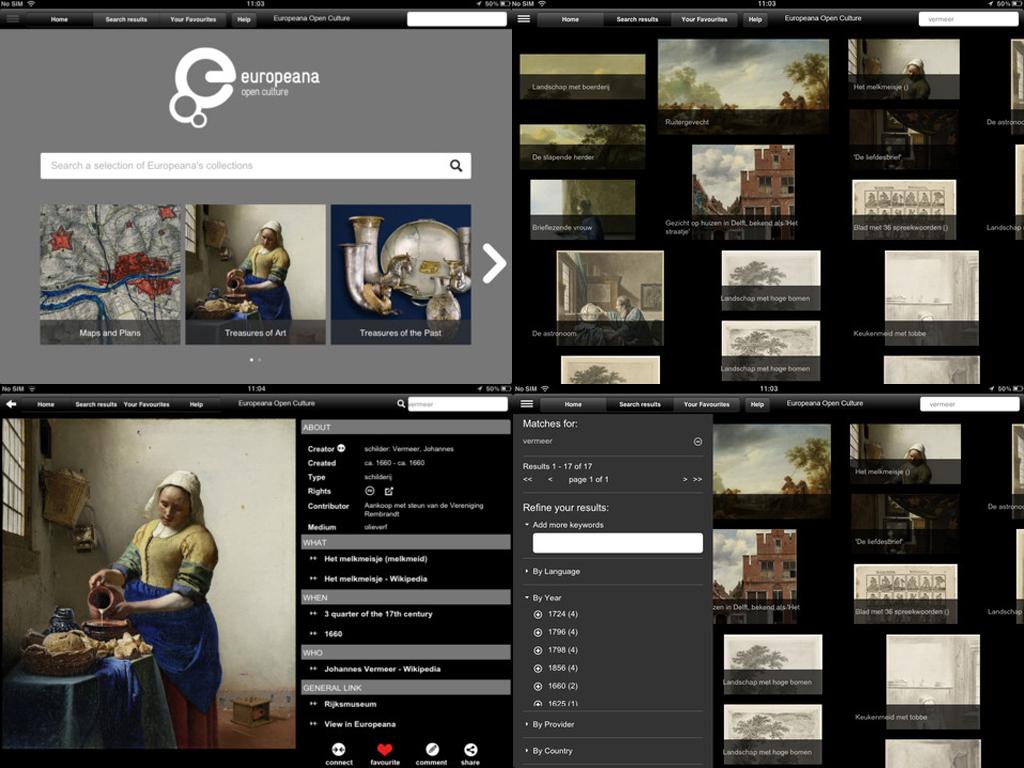Open Gezicht op huizen in Delft on results grid
Image resolution: width=1024 pixels, height=768 pixels.
pyautogui.click(x=743, y=192)
